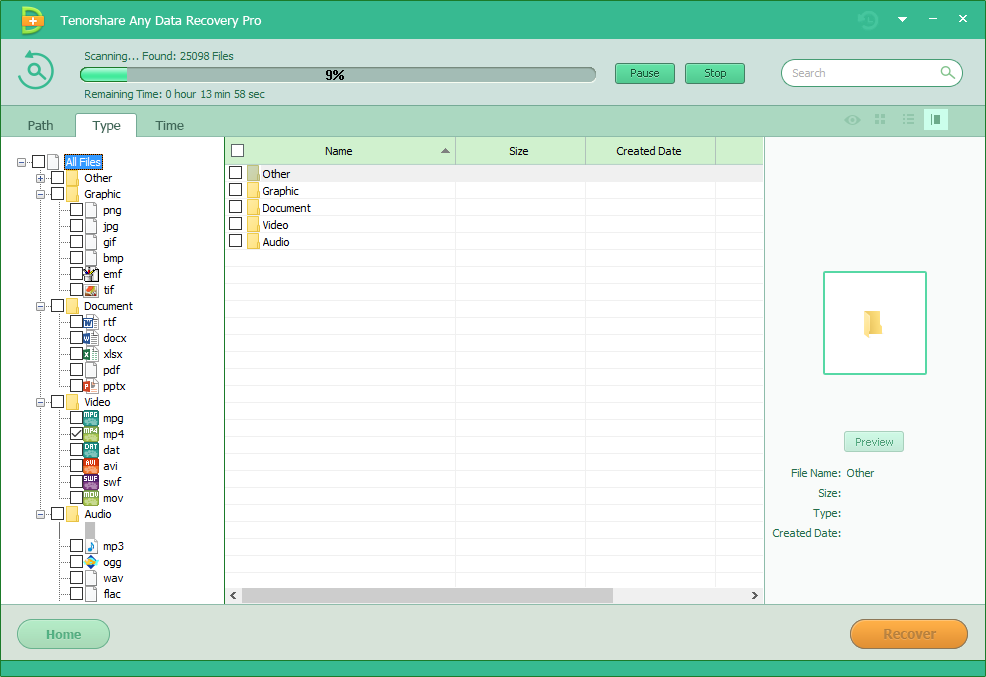Click the Recover button
Screen dimensions: 986x677
point(908,633)
